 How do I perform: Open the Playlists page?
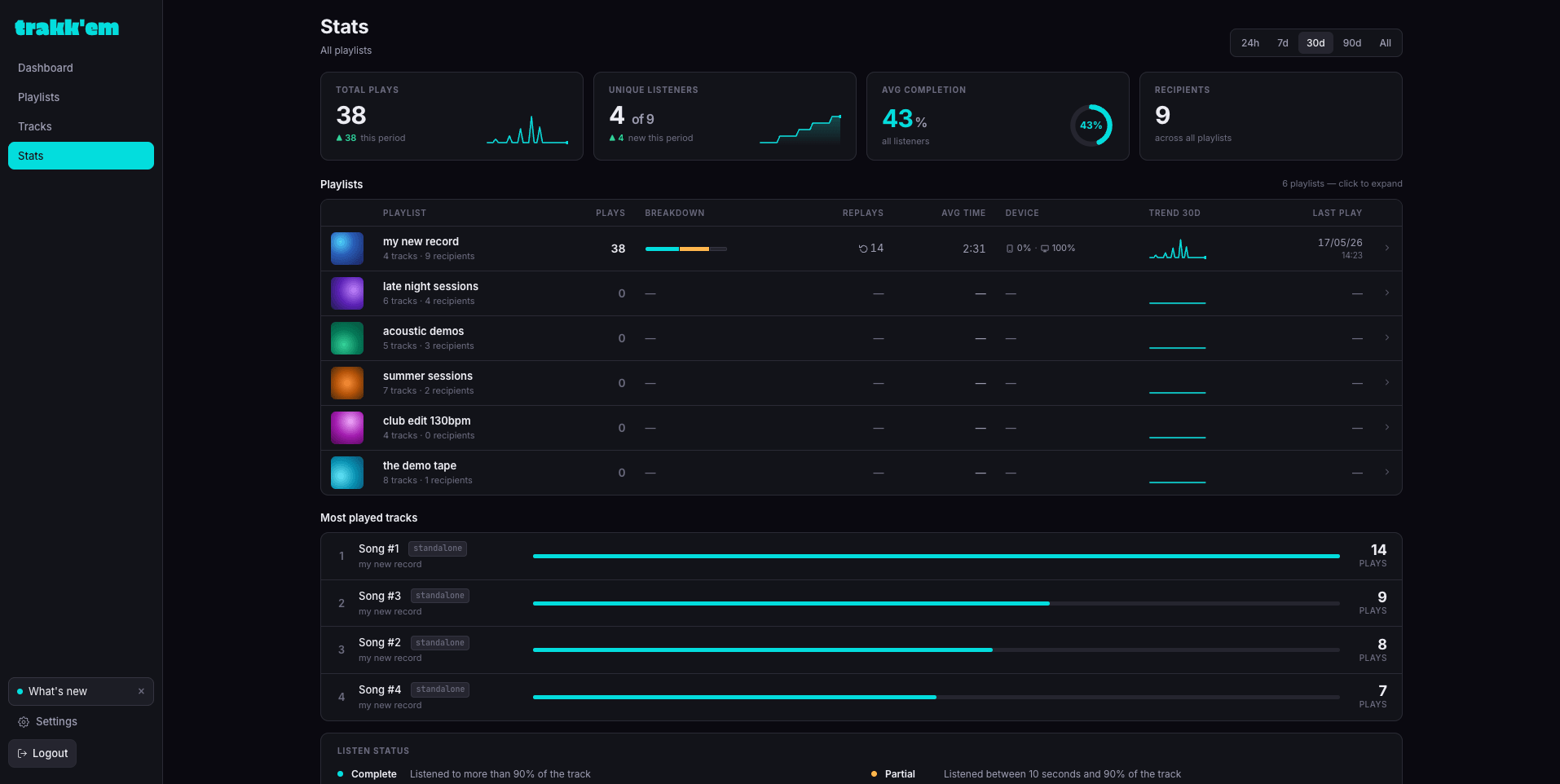click(81, 97)
